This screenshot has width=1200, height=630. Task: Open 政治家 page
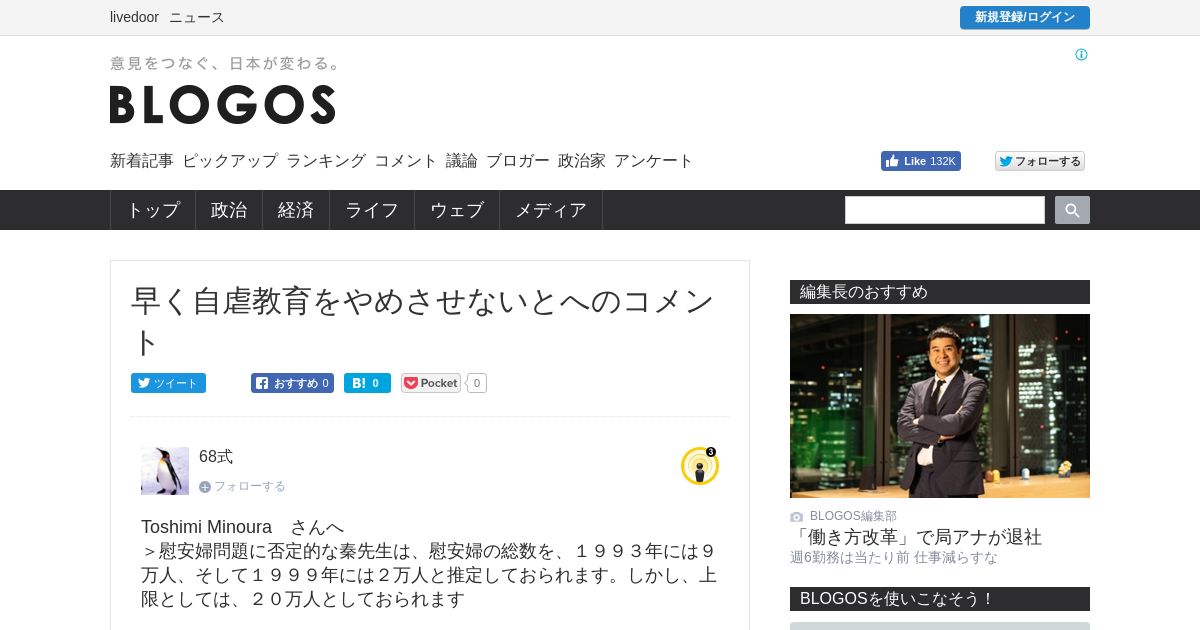(x=582, y=161)
